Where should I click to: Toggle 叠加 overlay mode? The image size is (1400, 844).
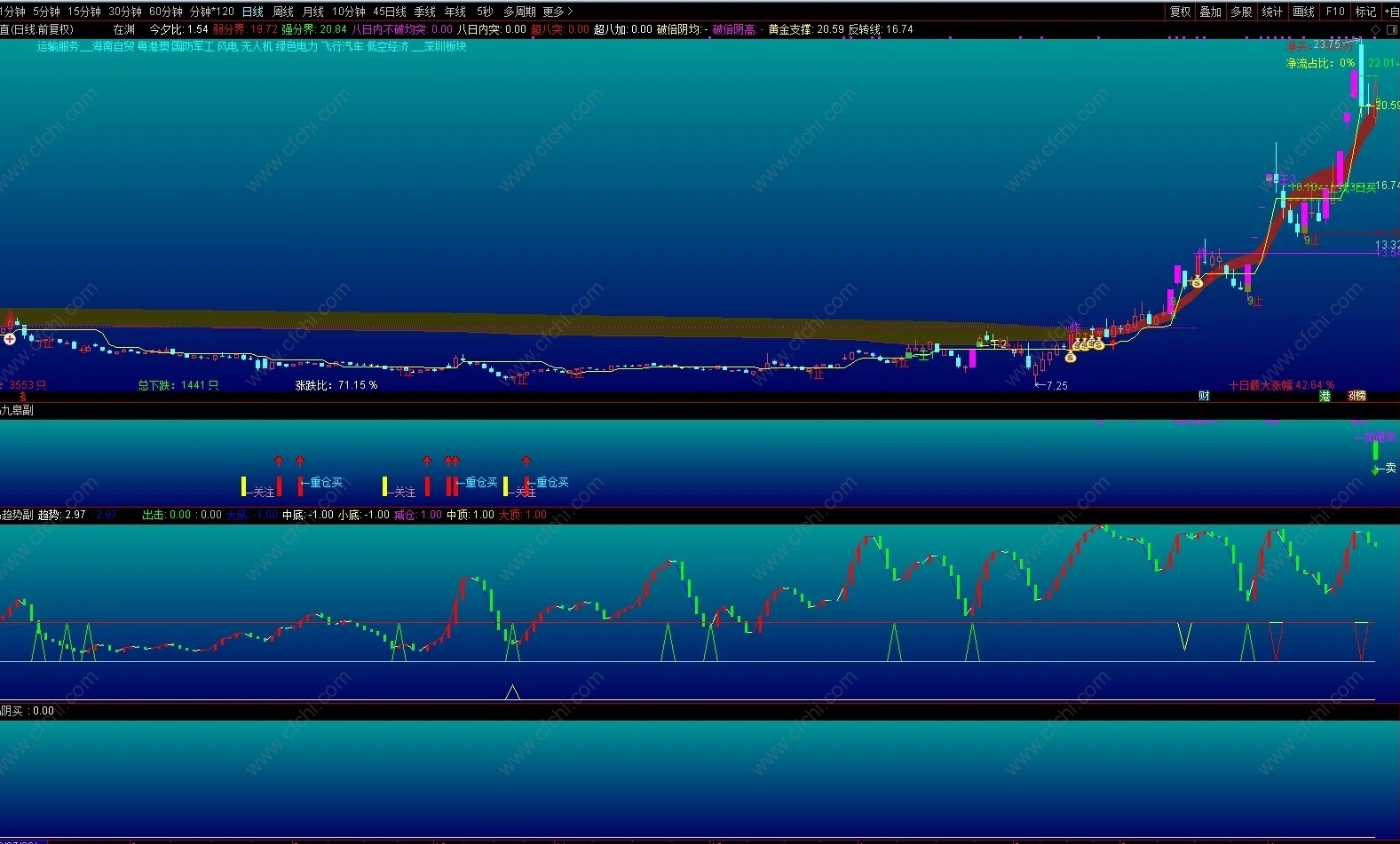[x=1210, y=12]
